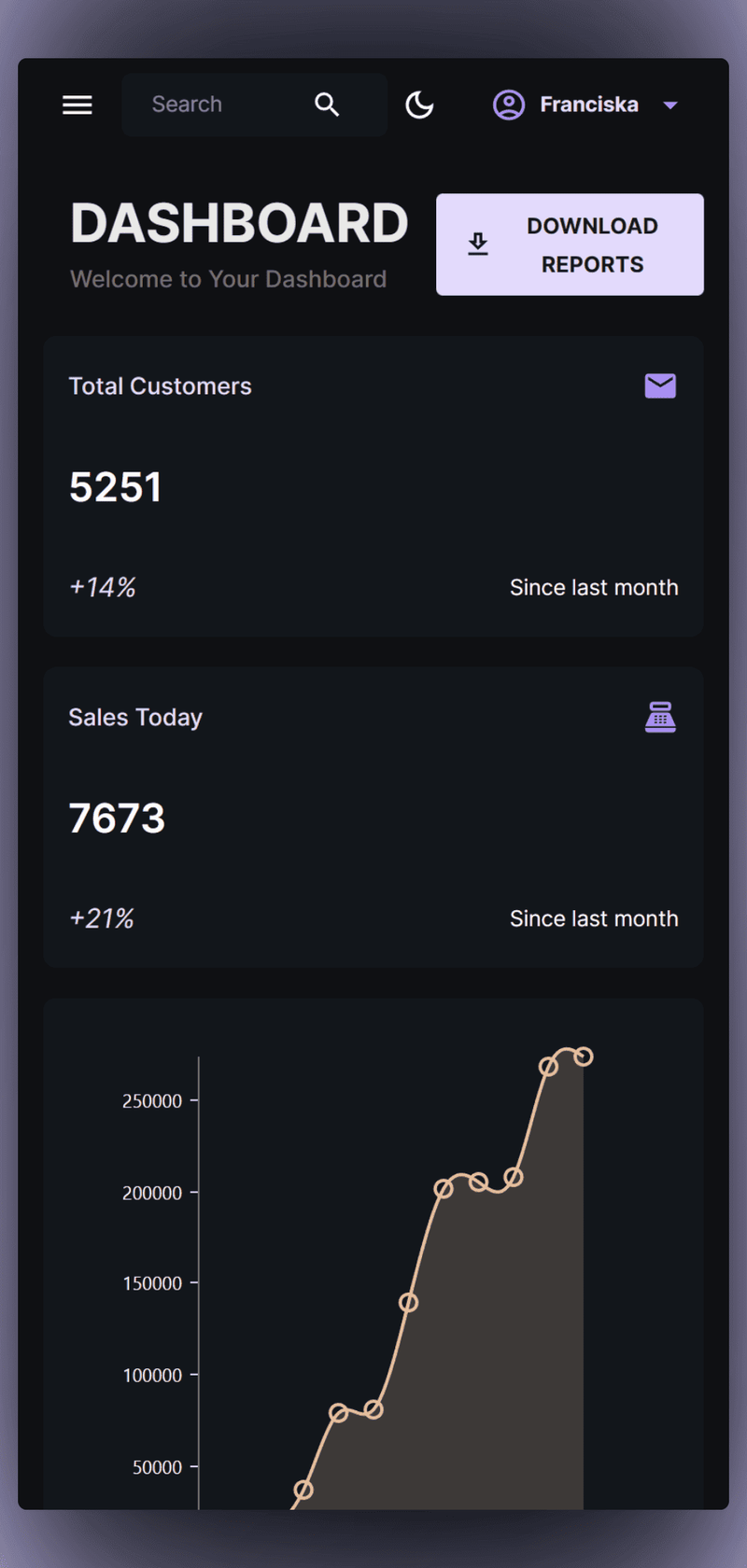Click the search magnifier icon
747x1568 pixels.
[327, 105]
